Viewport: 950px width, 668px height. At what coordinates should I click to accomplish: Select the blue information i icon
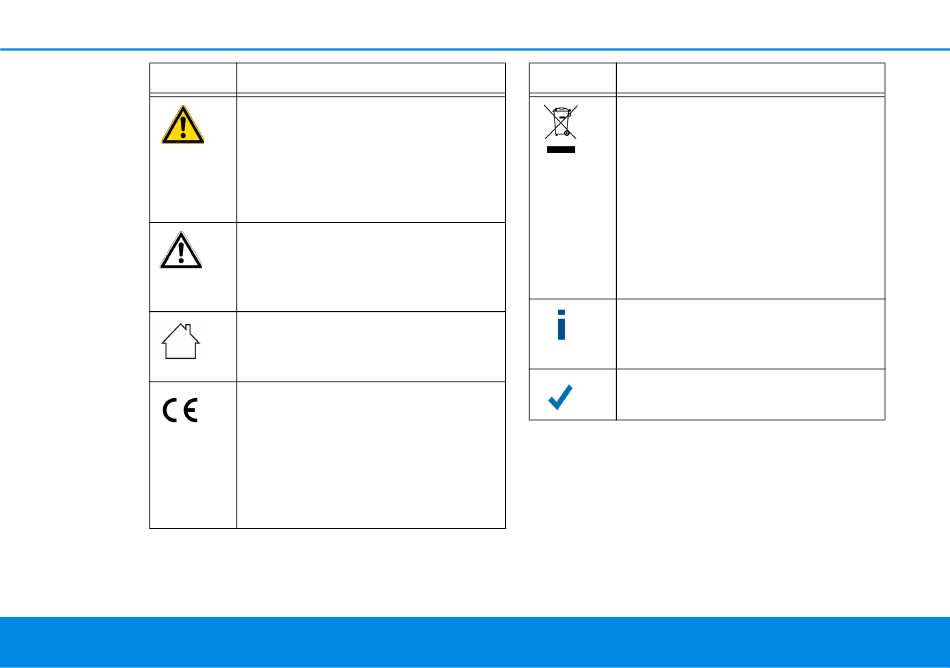561,325
